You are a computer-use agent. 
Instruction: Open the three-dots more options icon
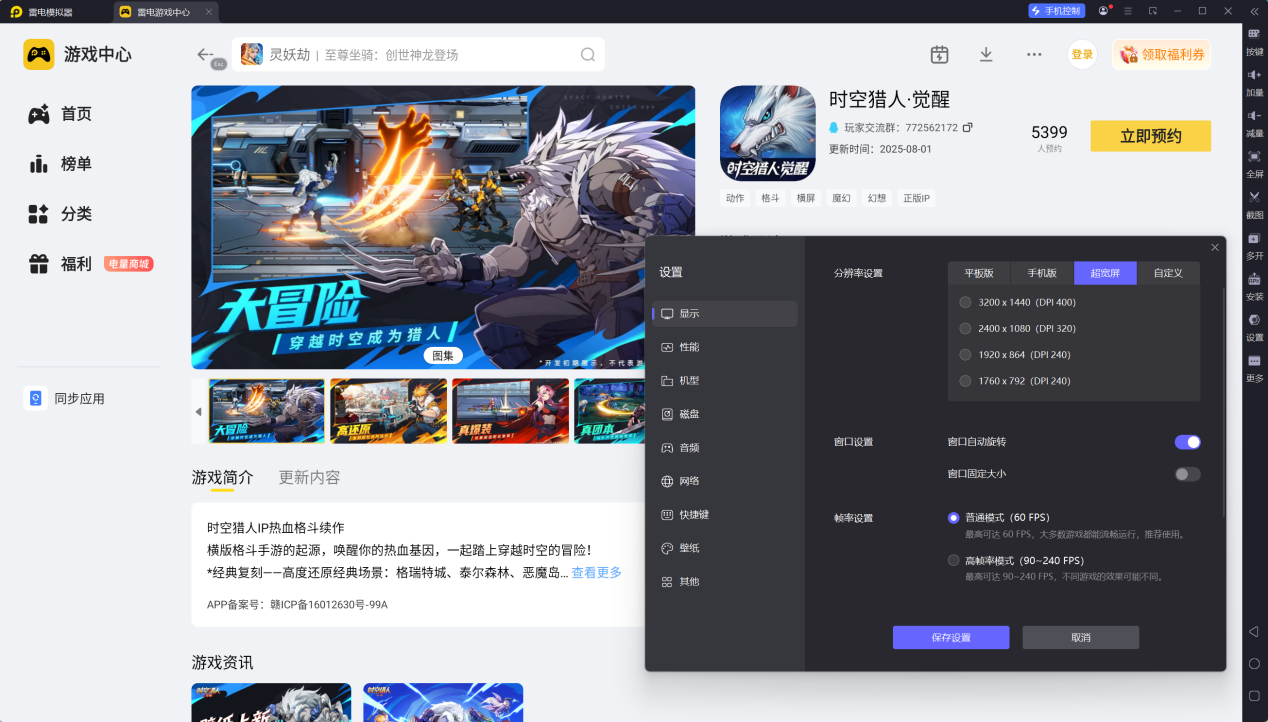coord(1034,55)
